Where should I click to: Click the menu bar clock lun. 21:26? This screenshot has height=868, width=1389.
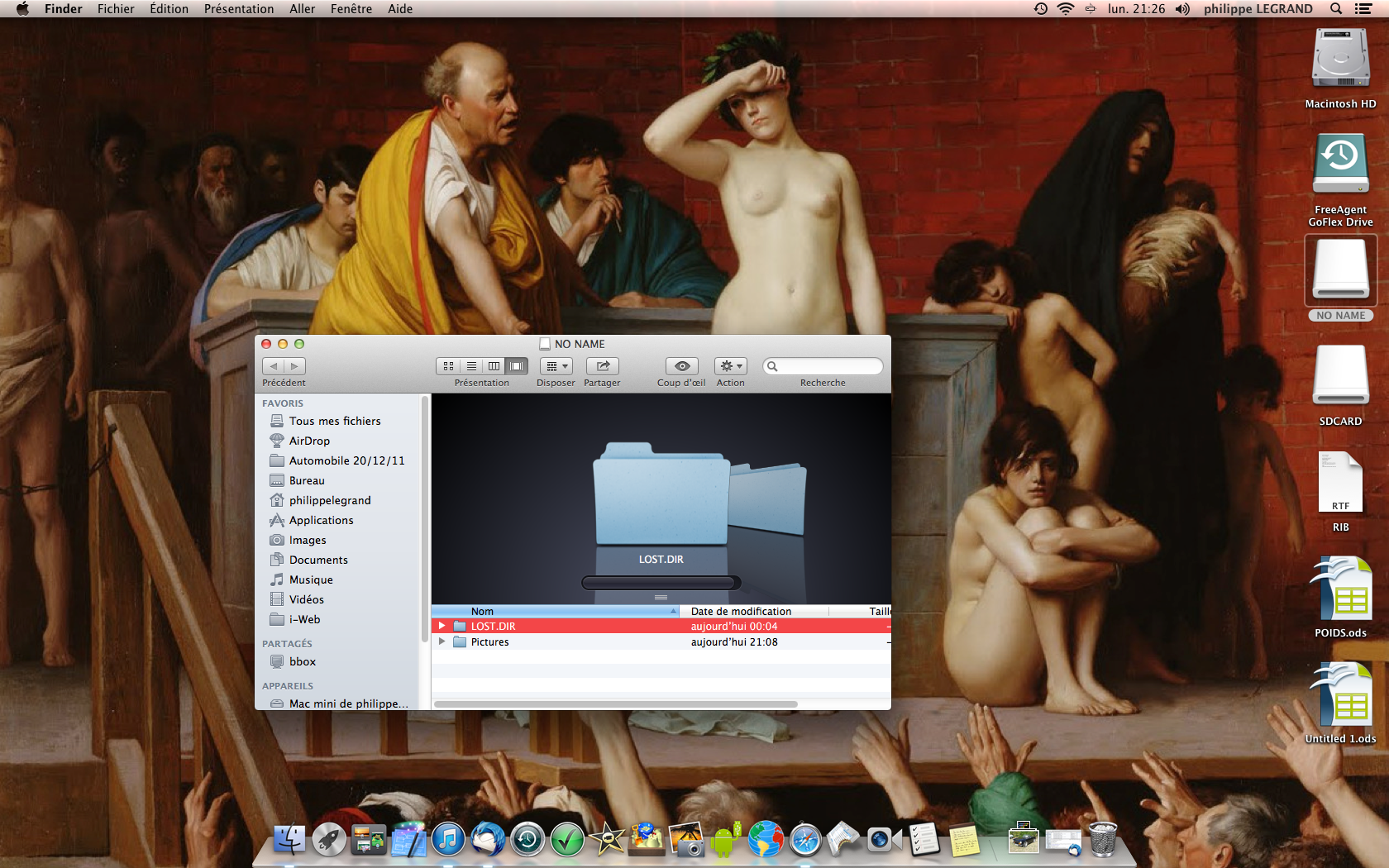pos(1136,9)
